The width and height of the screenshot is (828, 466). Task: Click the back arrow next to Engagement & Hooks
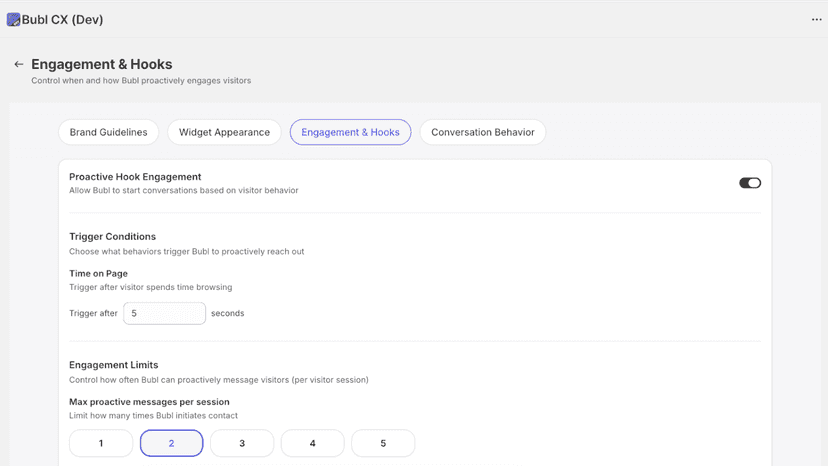tap(18, 64)
